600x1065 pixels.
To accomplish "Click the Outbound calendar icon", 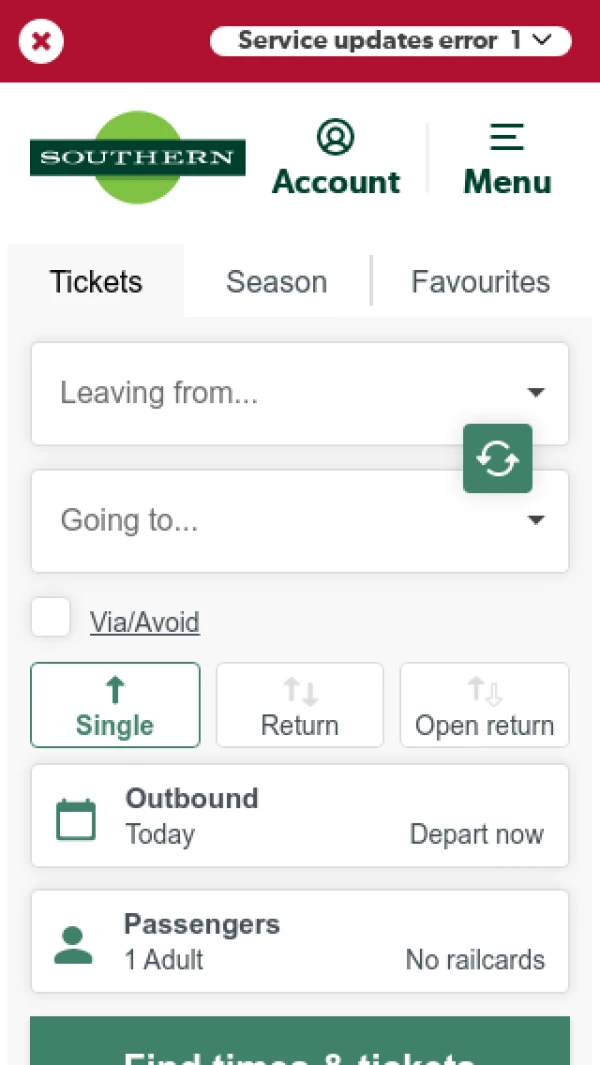I will [x=76, y=819].
